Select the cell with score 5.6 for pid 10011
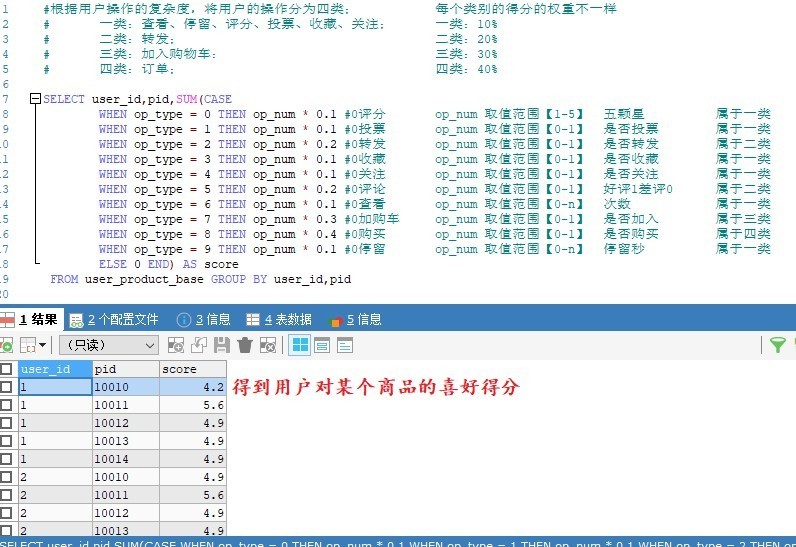 [193, 405]
